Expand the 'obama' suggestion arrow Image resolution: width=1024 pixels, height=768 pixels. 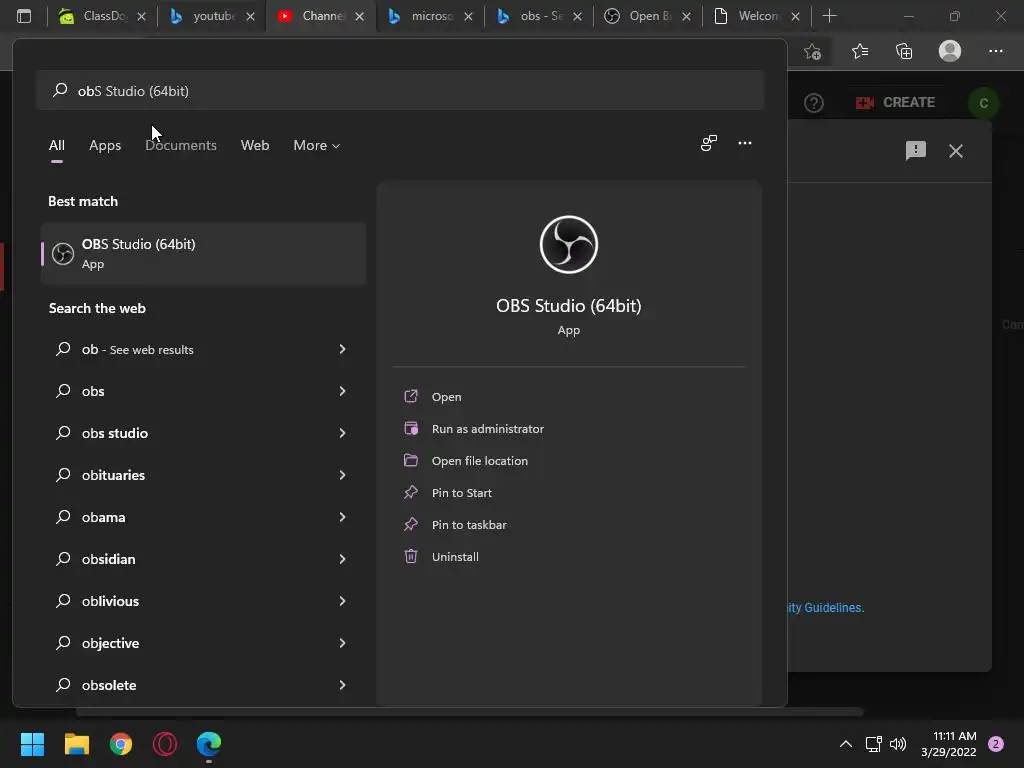(x=342, y=517)
